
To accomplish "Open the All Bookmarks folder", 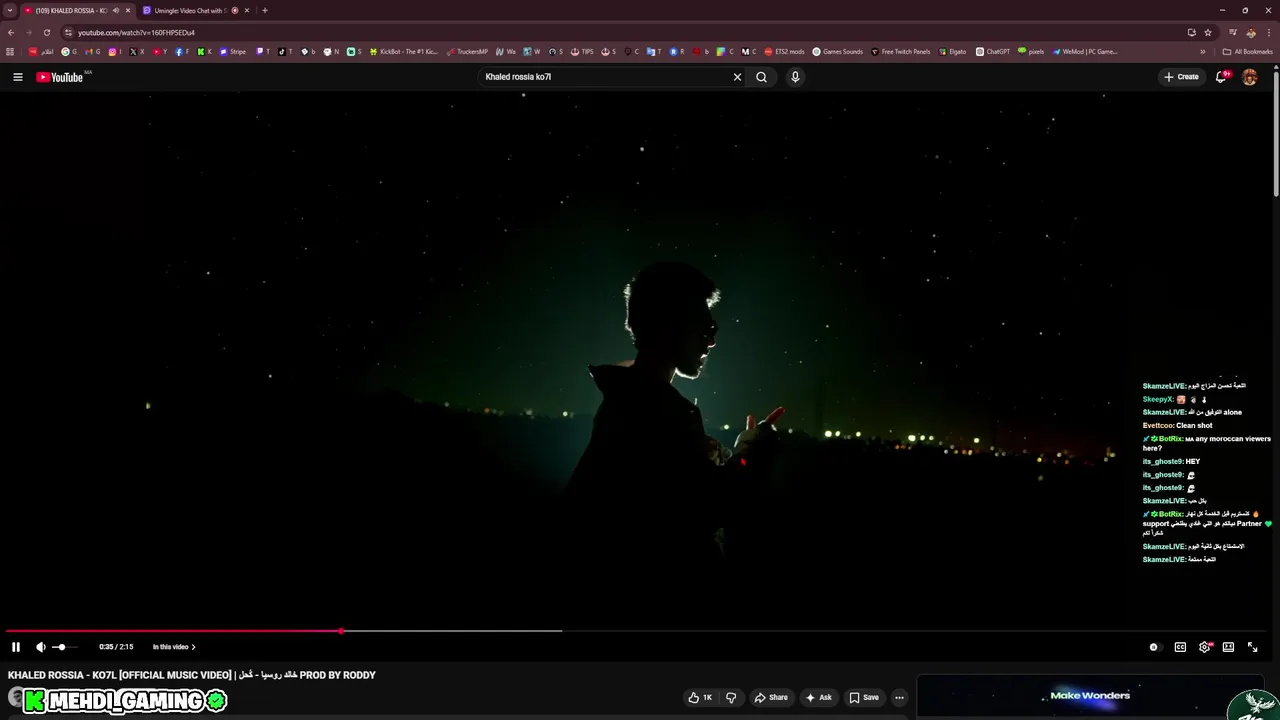I will [x=1248, y=52].
